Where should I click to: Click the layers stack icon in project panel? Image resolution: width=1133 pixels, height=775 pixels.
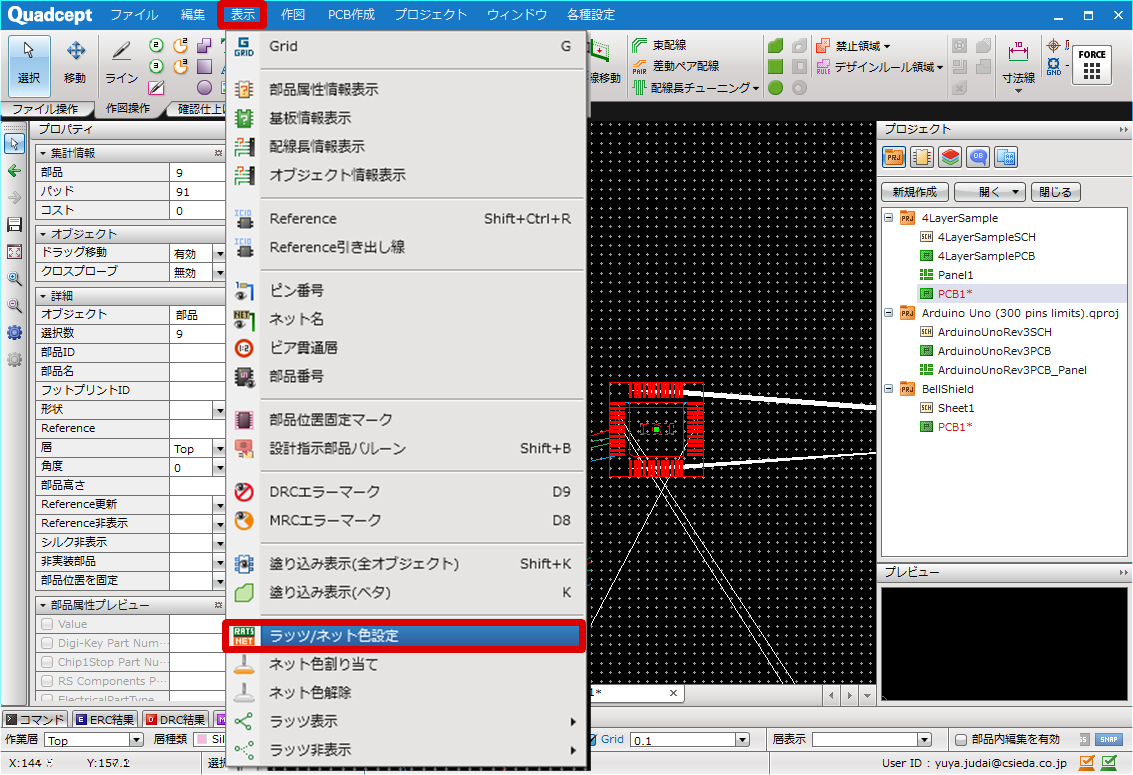(x=950, y=157)
